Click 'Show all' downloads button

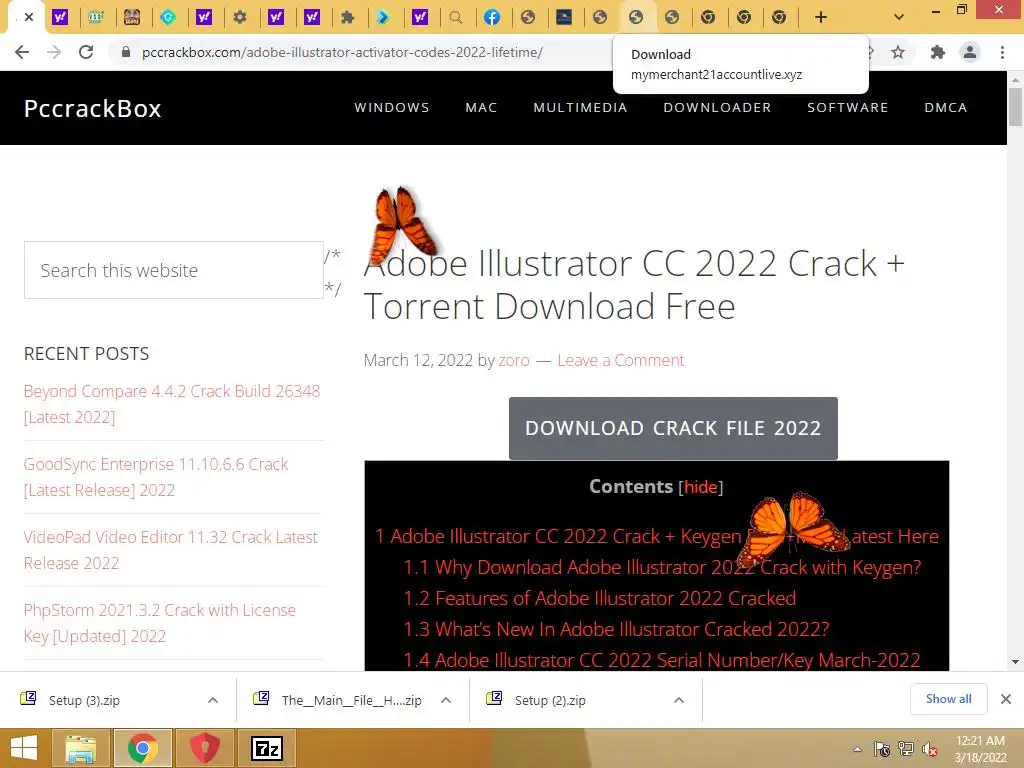948,699
